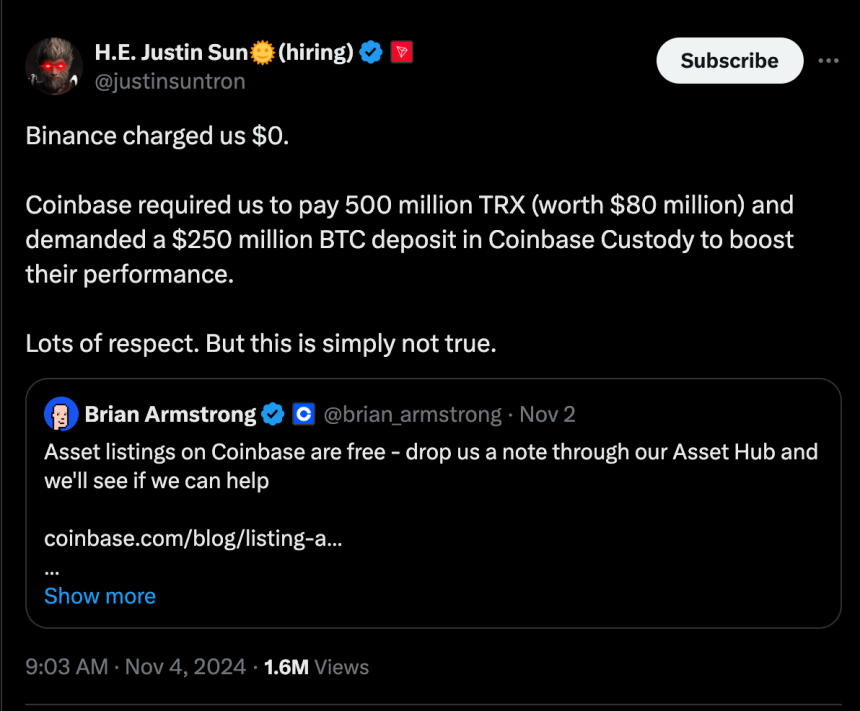Open Justin Sun's profile avatar
Viewport: 860px width, 711px height.
pos(53,67)
